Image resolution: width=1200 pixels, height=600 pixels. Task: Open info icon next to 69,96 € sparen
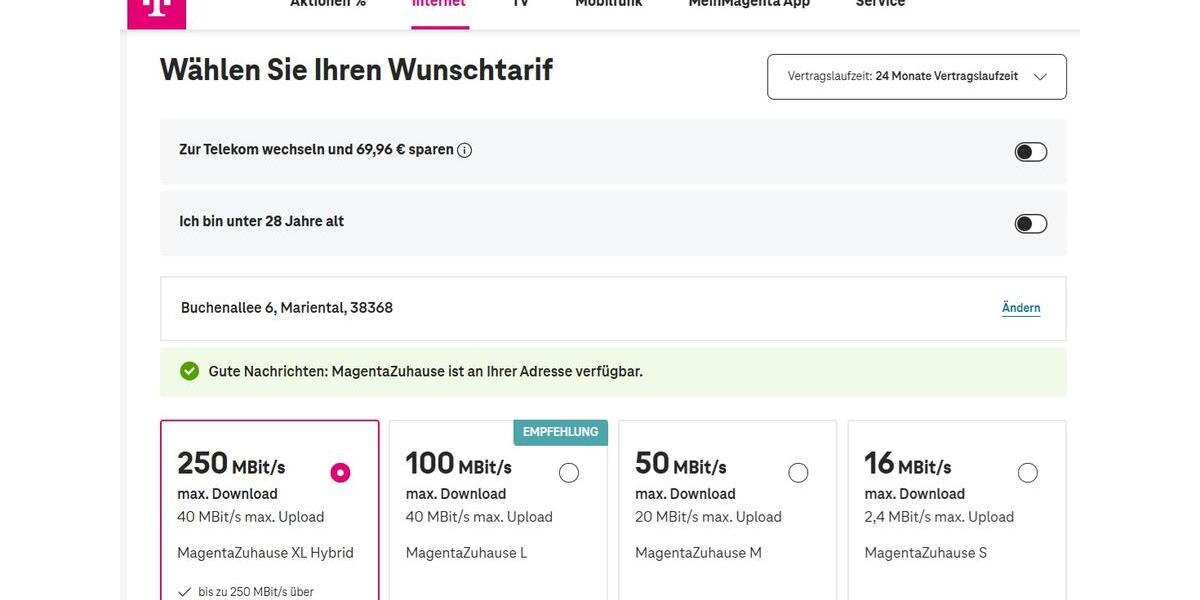pyautogui.click(x=464, y=150)
